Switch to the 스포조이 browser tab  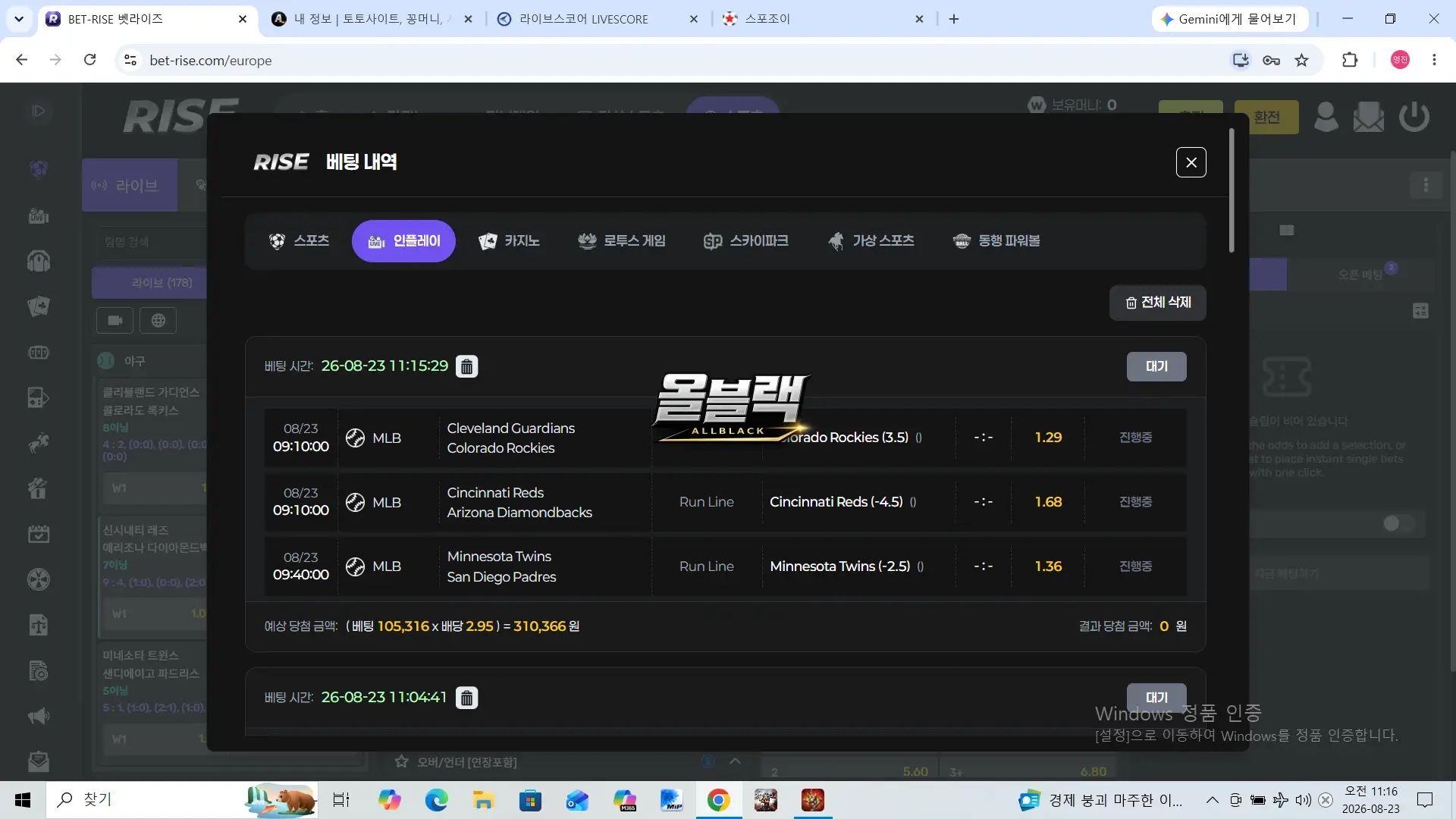(822, 19)
